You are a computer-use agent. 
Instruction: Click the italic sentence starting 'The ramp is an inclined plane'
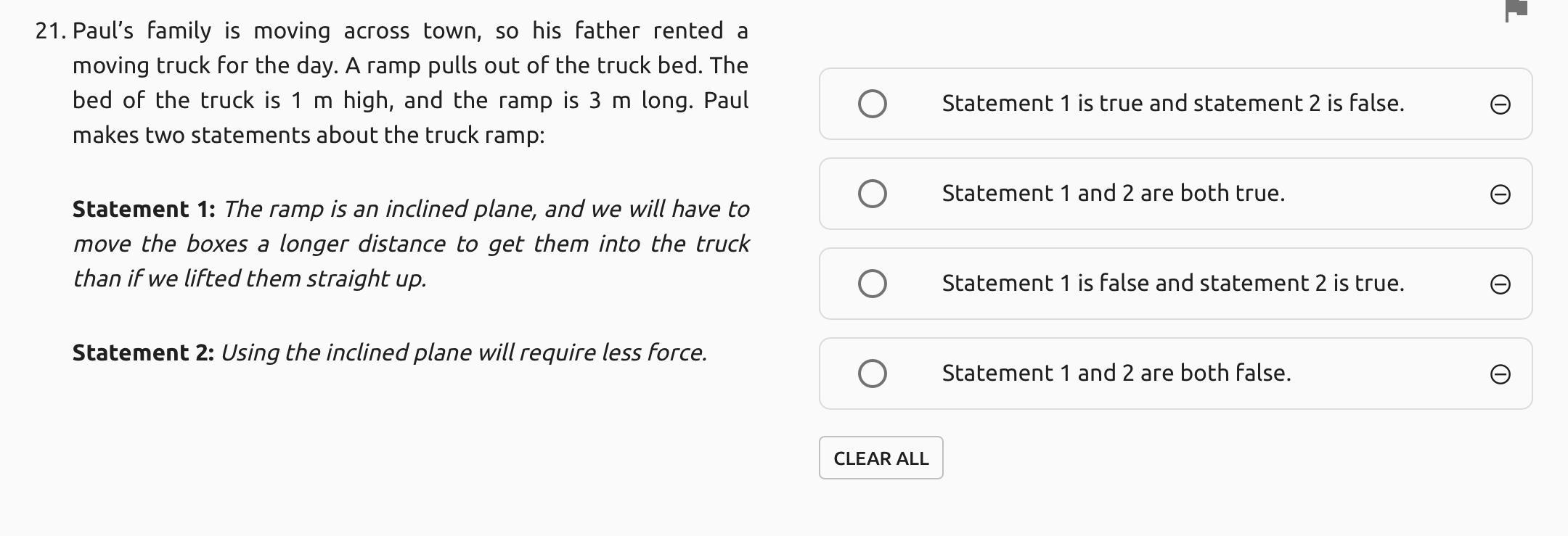pyautogui.click(x=410, y=244)
